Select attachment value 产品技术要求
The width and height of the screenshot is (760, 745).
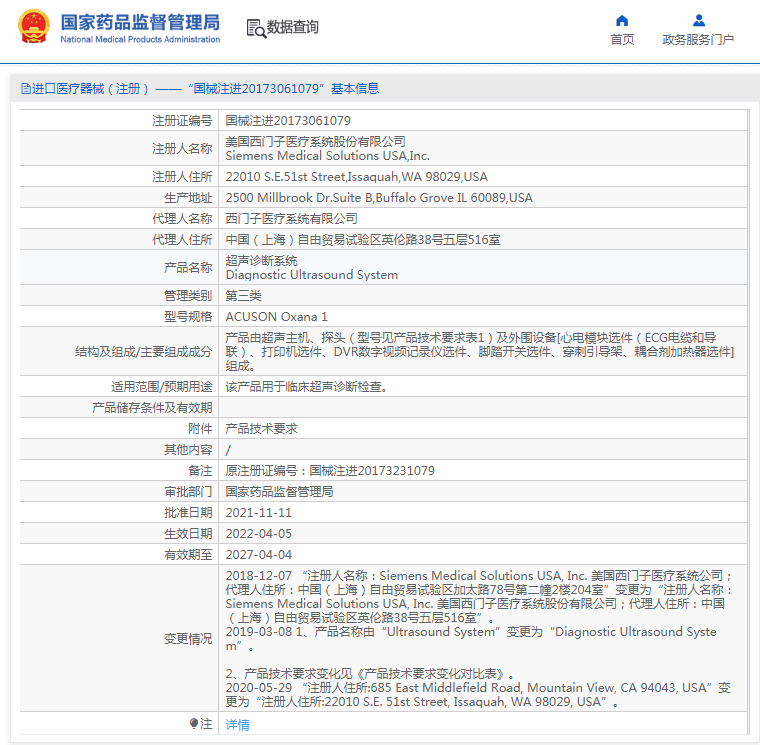[x=261, y=428]
